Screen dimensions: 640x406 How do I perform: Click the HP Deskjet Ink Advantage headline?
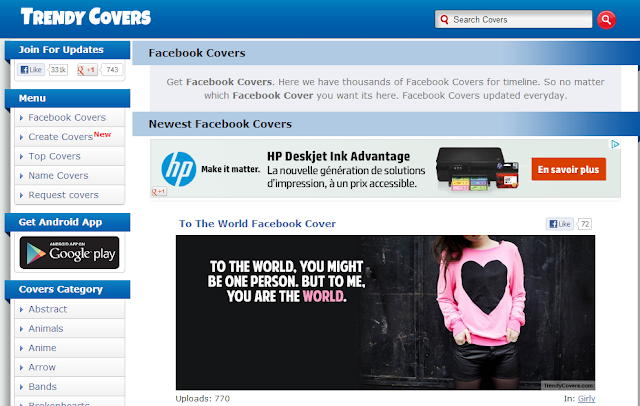tap(338, 156)
